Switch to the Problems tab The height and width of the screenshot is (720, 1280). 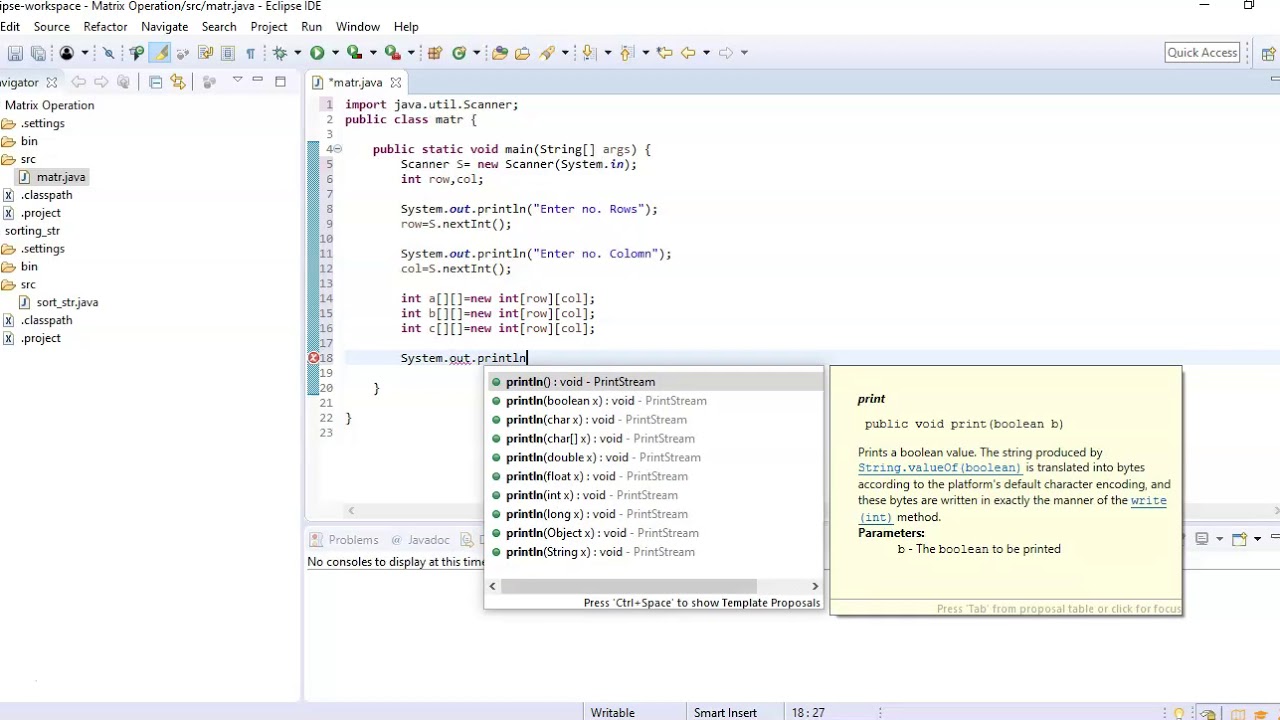pyautogui.click(x=345, y=539)
